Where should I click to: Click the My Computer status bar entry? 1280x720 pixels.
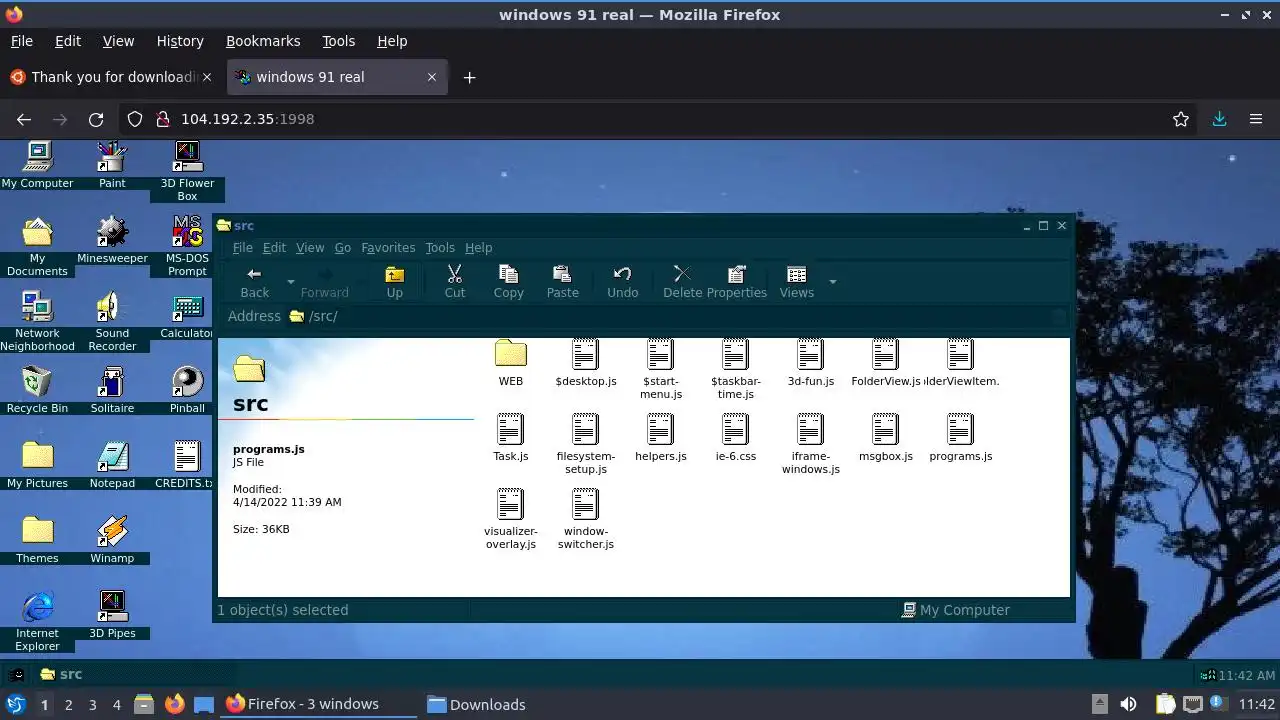click(x=956, y=610)
